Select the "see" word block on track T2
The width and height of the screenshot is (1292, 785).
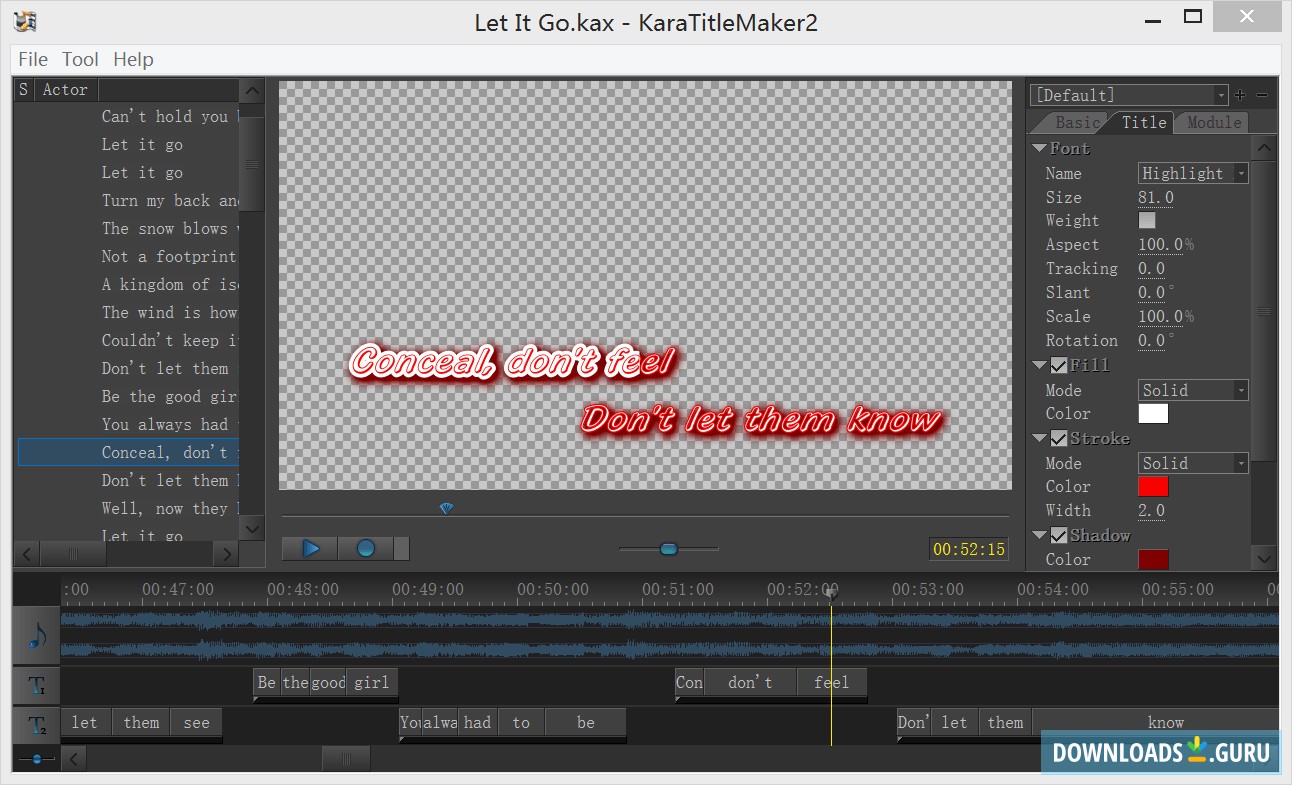point(196,723)
